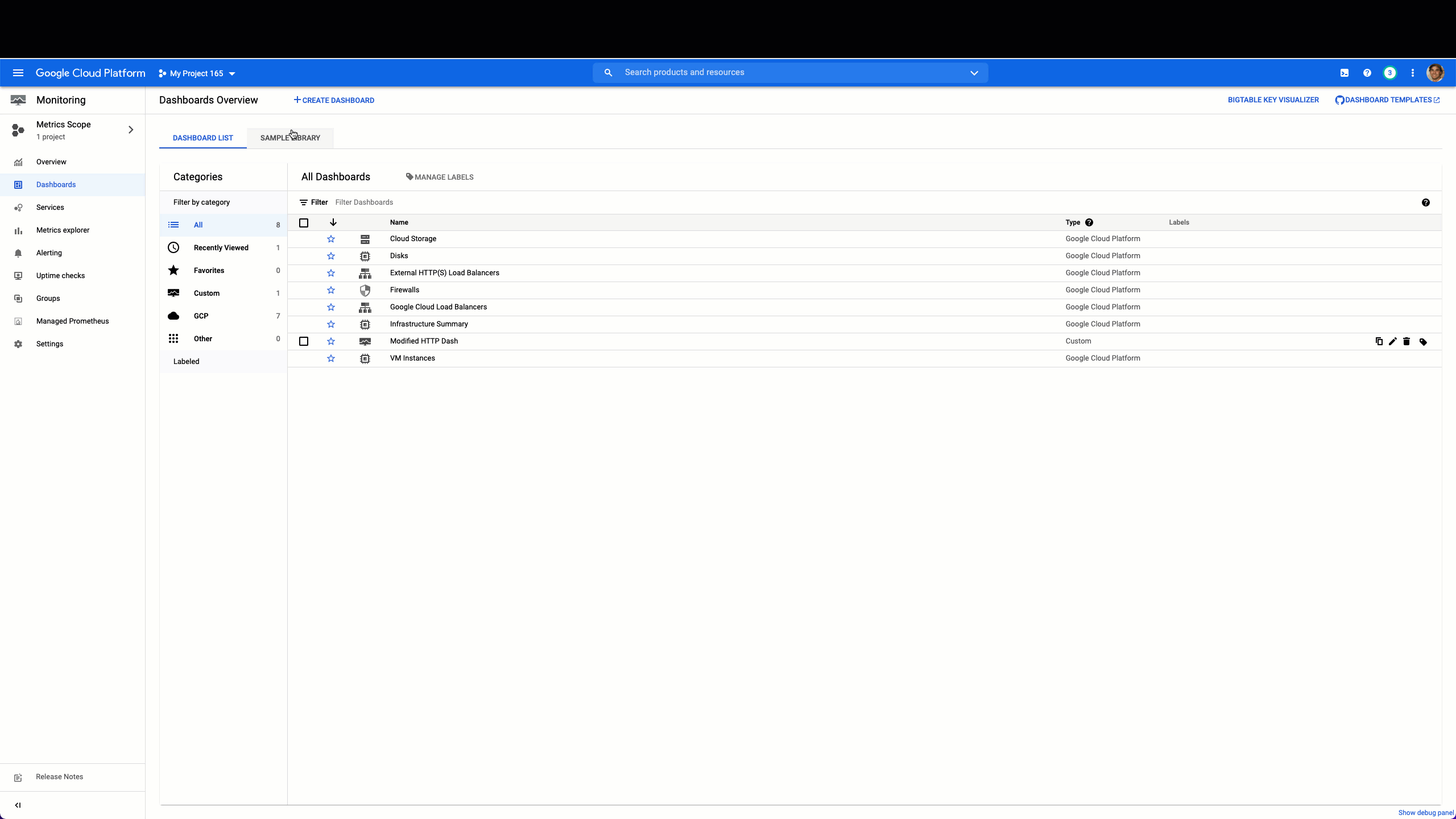Toggle the Cloud Storage favorite star

[330, 238]
